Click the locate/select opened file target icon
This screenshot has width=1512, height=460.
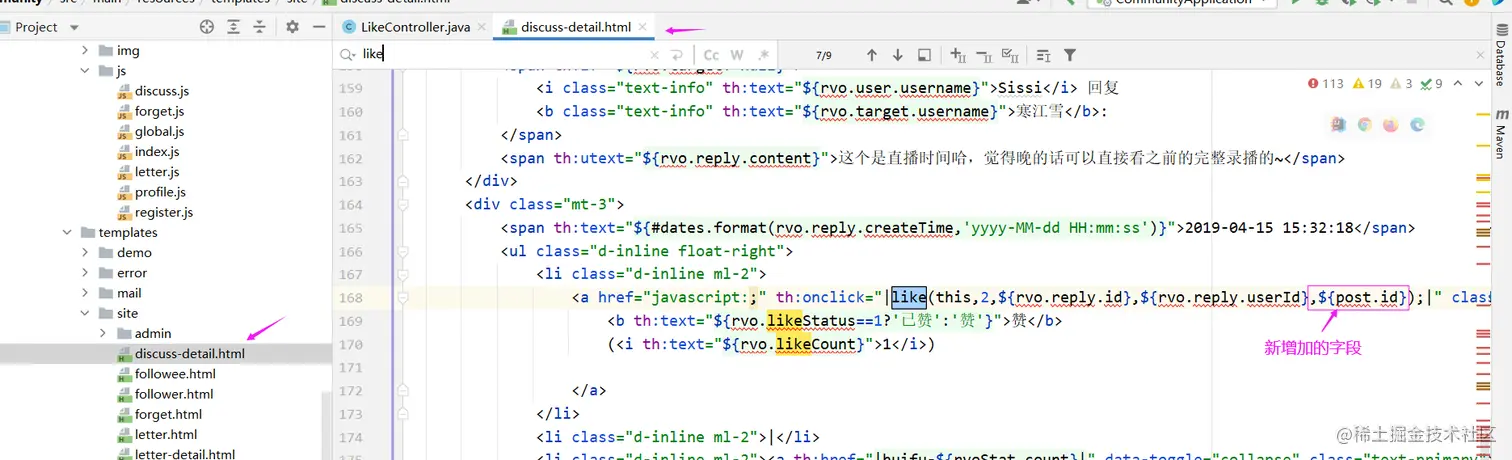(x=207, y=27)
